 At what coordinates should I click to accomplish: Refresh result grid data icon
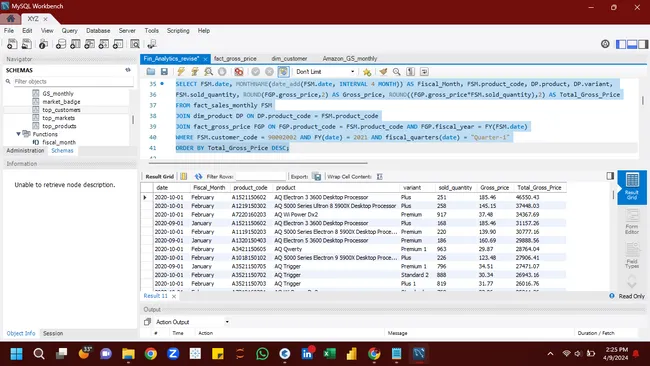coord(199,177)
